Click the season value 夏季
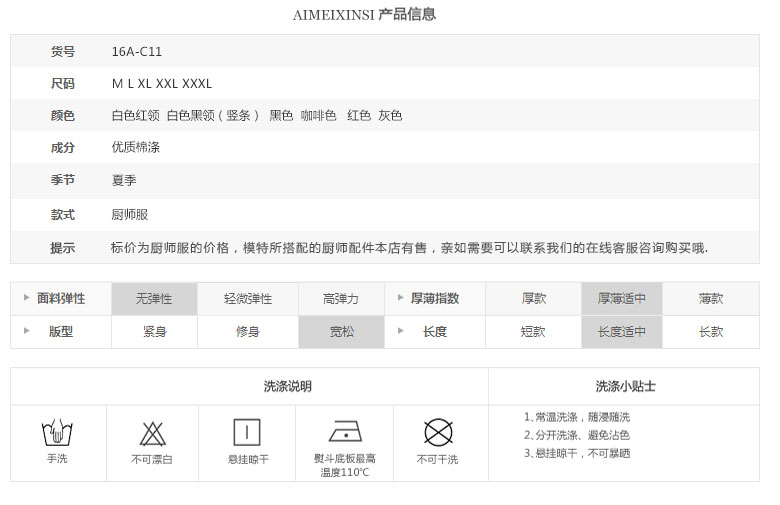Image resolution: width=780 pixels, height=505 pixels. tap(124, 180)
